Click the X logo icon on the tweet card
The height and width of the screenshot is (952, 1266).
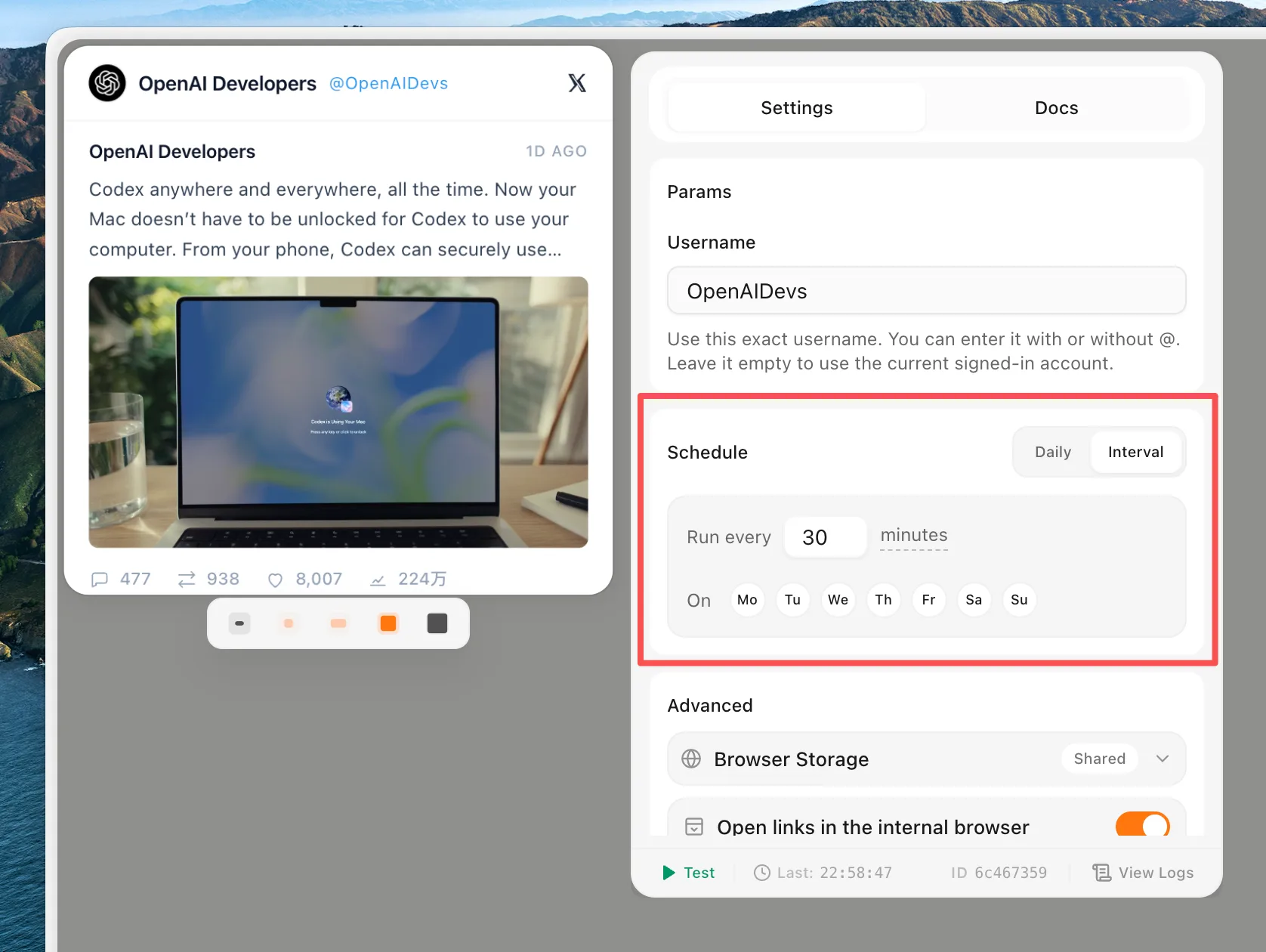pos(577,83)
